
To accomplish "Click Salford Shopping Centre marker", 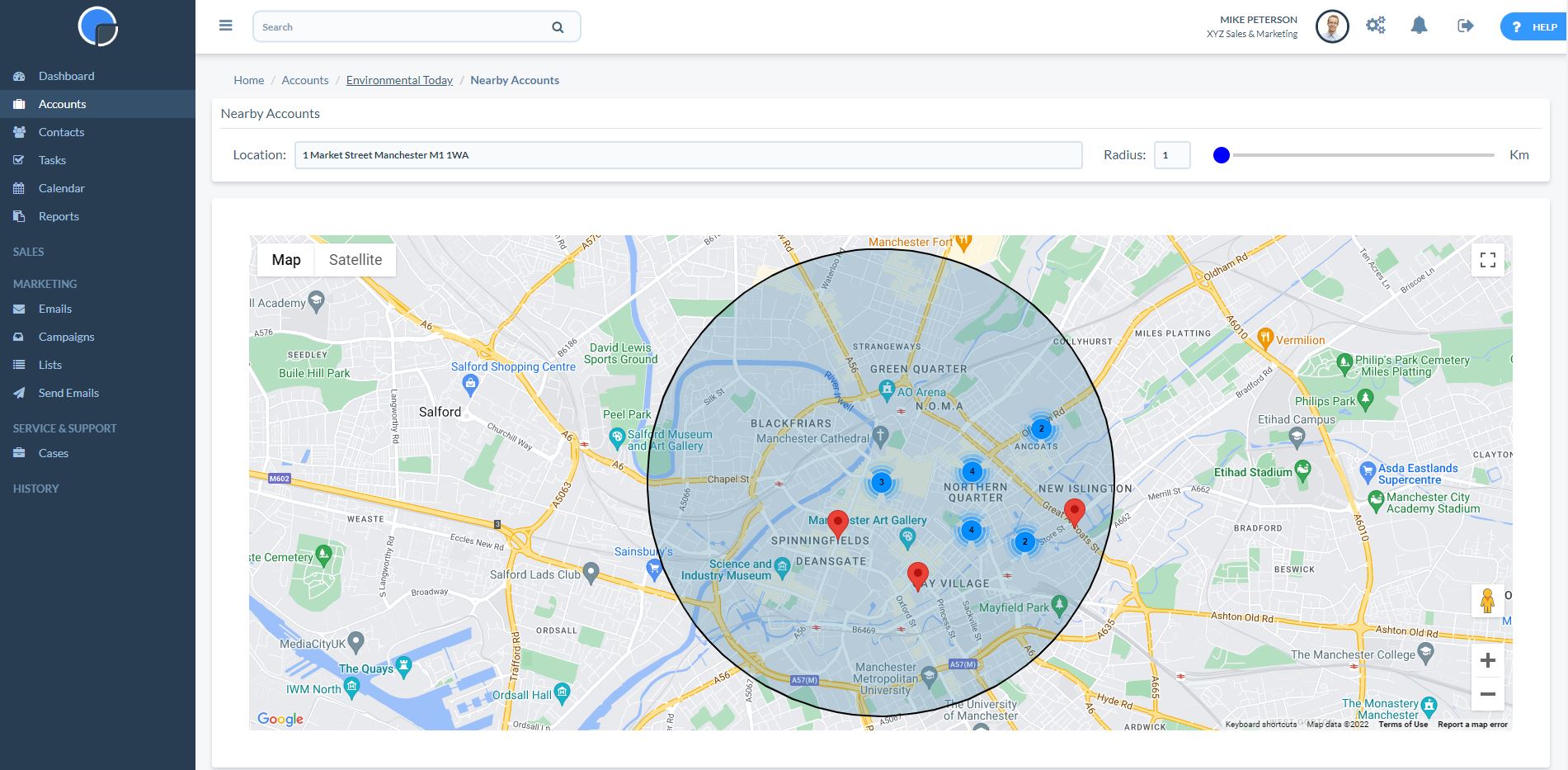I will click(470, 384).
